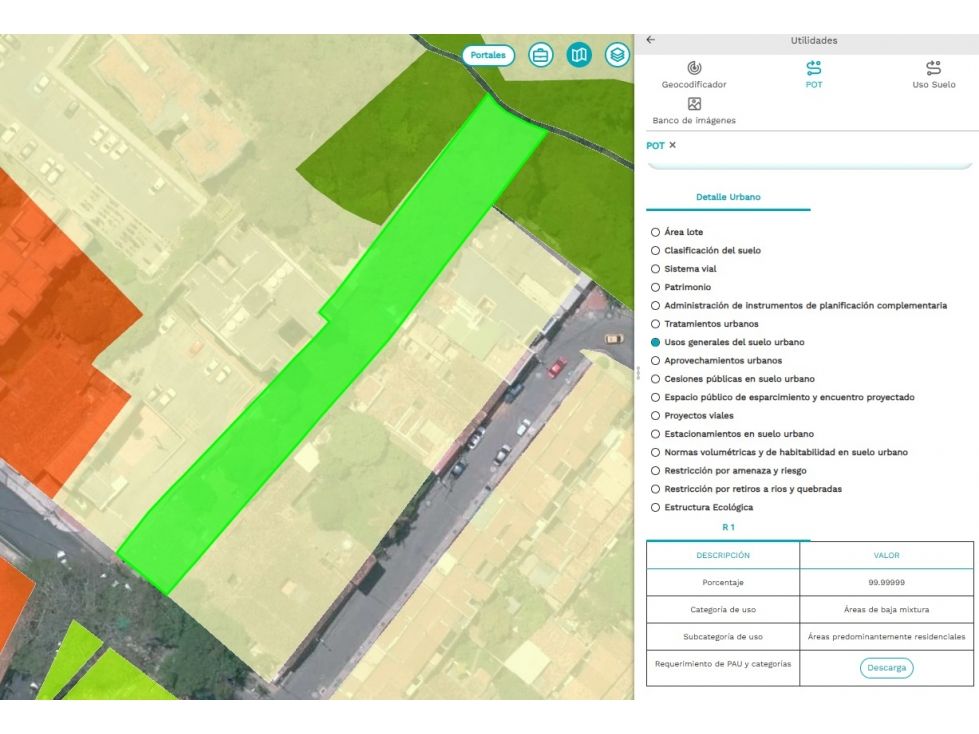Select the Geocodificador utility icon
979x734 pixels.
(x=694, y=67)
